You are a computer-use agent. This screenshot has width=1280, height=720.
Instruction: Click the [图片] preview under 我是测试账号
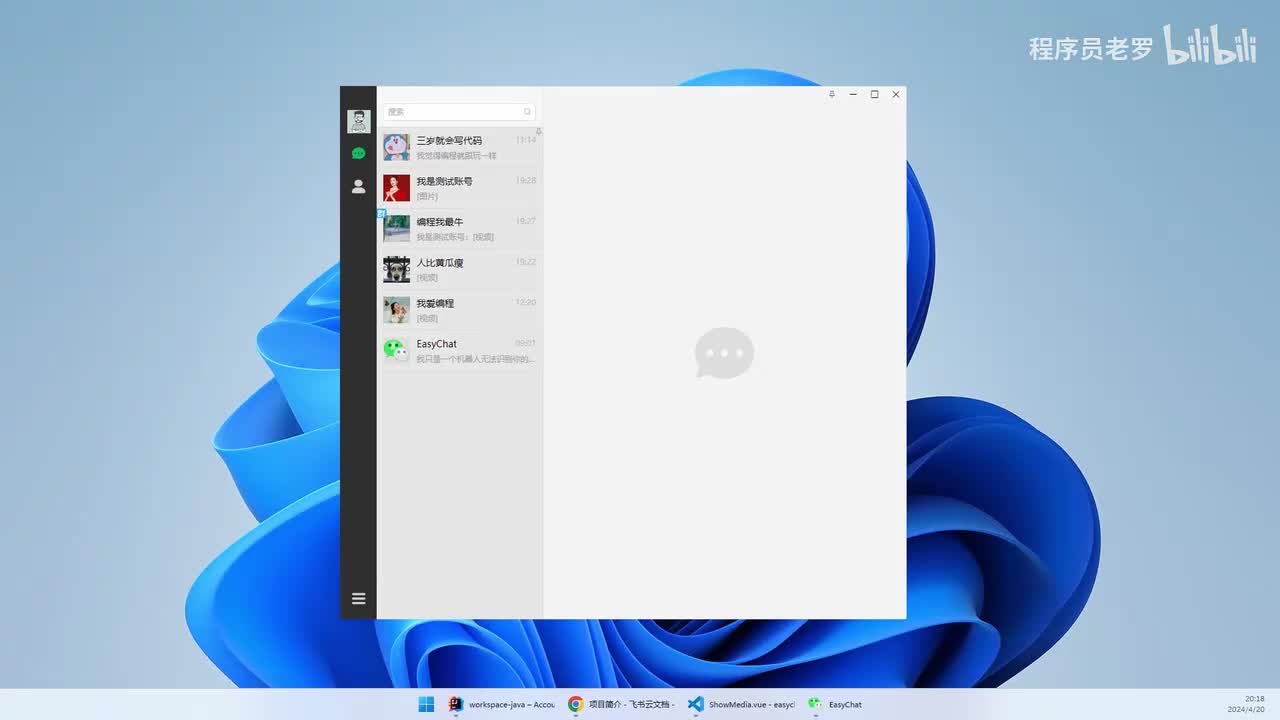(427, 196)
